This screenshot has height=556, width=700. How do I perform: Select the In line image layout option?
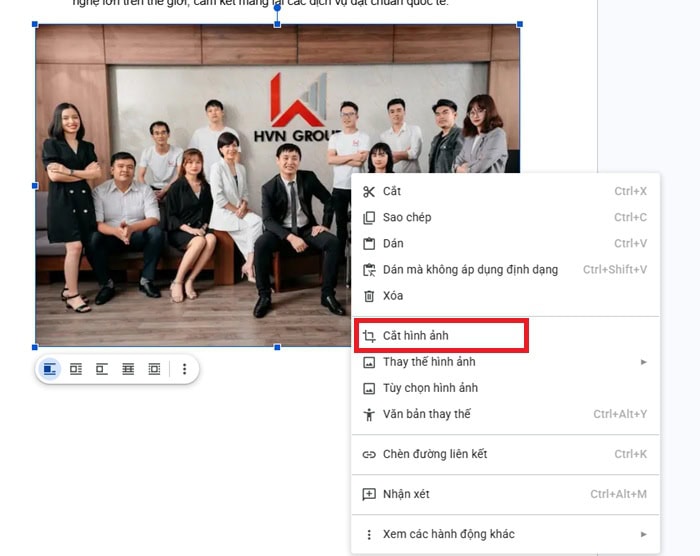tap(50, 369)
